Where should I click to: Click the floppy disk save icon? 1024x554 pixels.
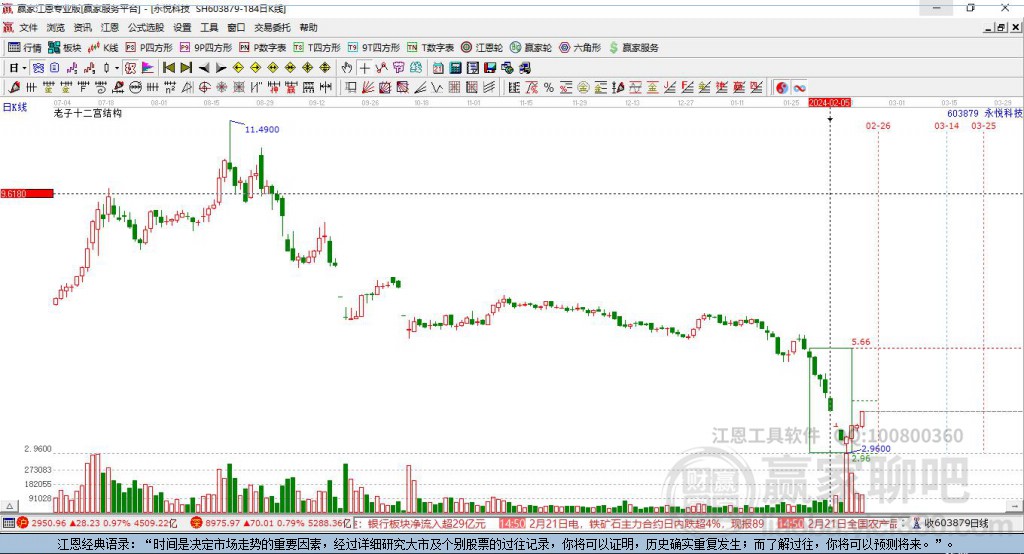pos(490,68)
